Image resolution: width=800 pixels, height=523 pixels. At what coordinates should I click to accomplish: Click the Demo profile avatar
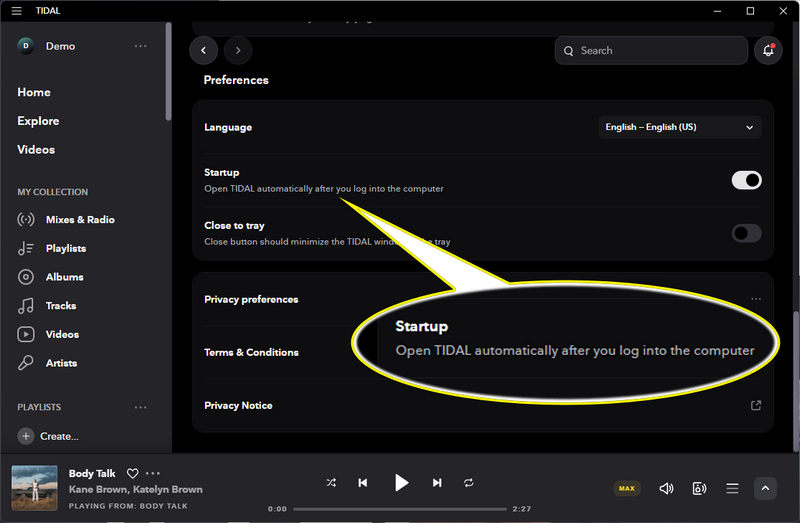coord(26,46)
